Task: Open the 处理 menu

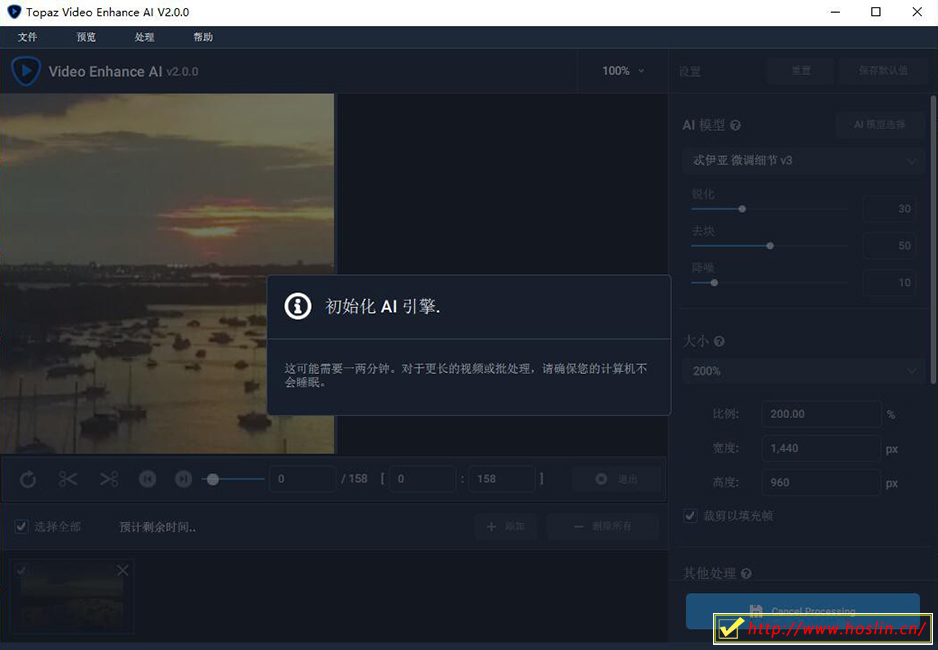Action: tap(144, 37)
